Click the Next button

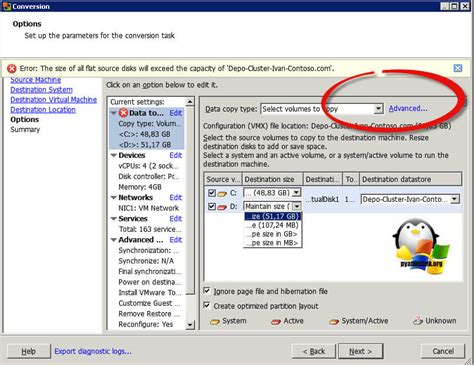pos(361,351)
